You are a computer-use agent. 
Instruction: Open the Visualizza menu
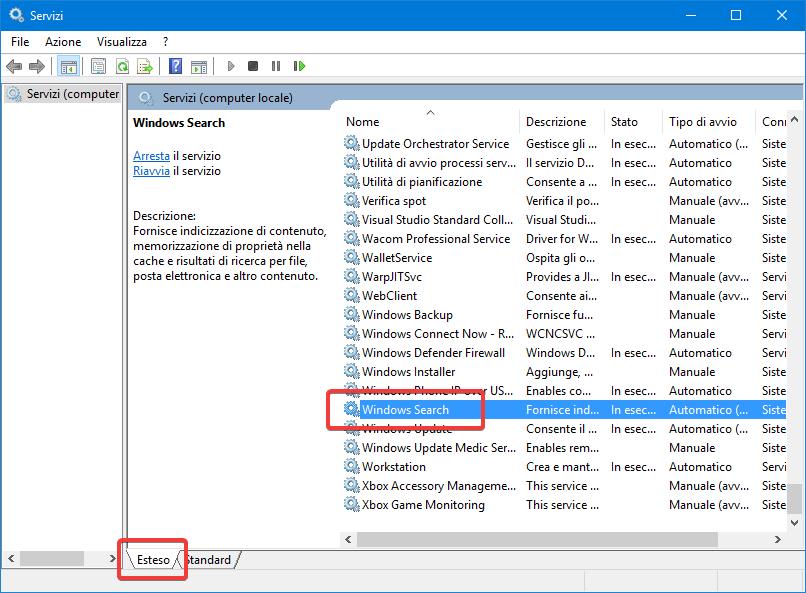tap(122, 42)
